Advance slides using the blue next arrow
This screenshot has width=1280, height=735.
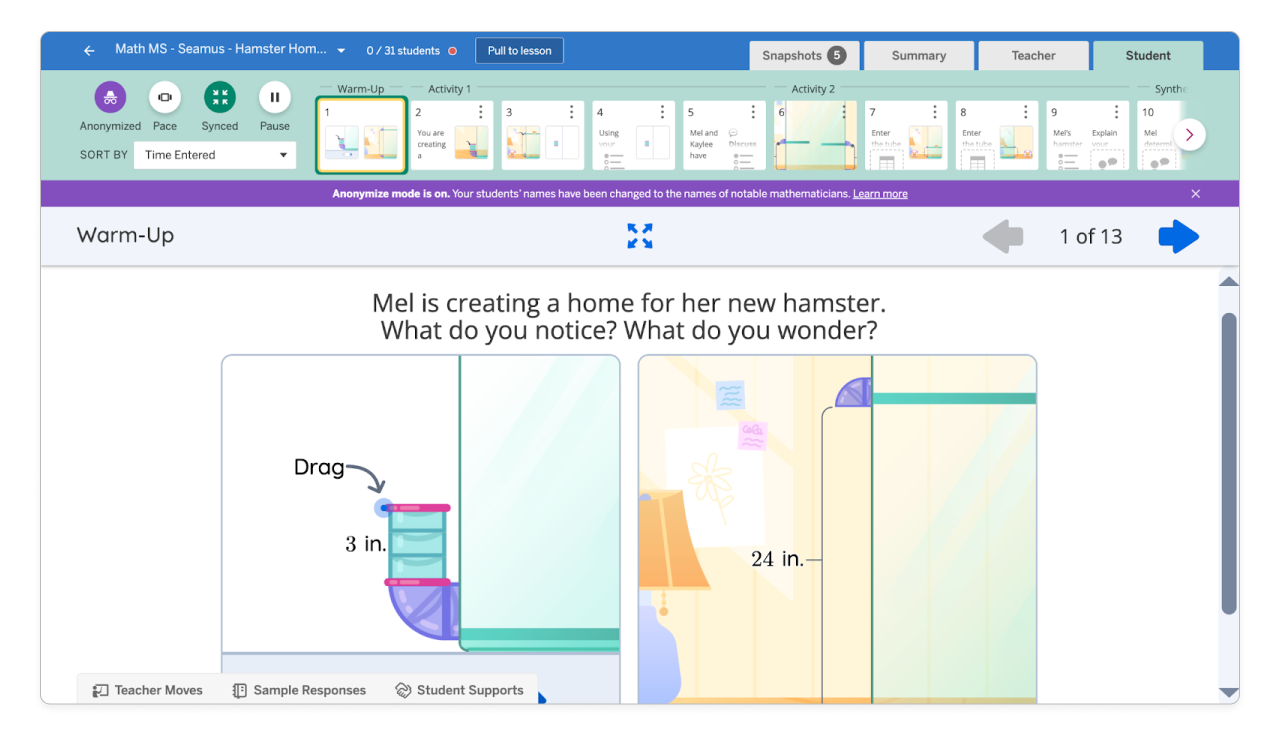pyautogui.click(x=1178, y=236)
